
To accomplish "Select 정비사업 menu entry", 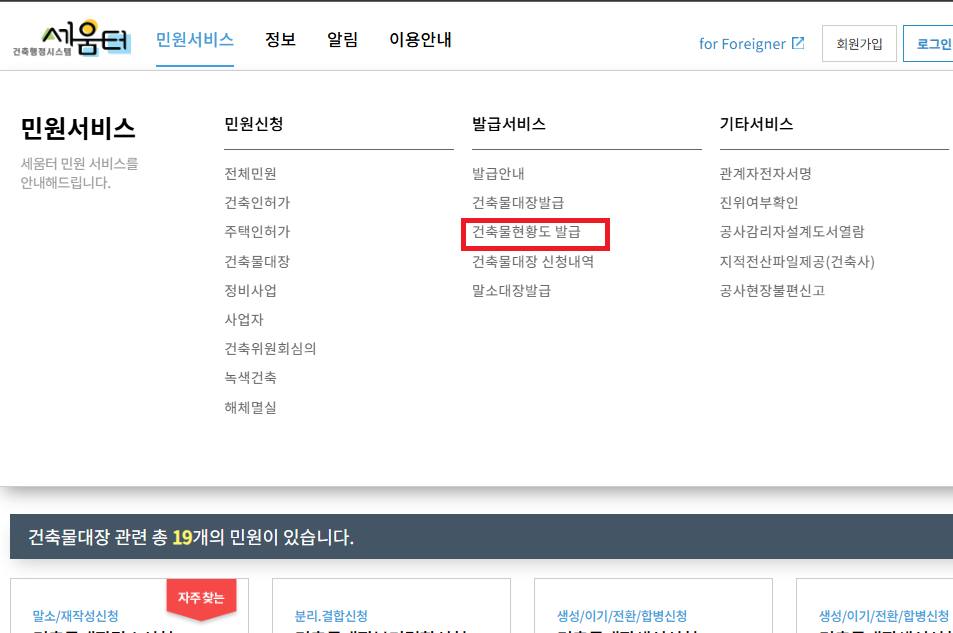I will point(250,291).
